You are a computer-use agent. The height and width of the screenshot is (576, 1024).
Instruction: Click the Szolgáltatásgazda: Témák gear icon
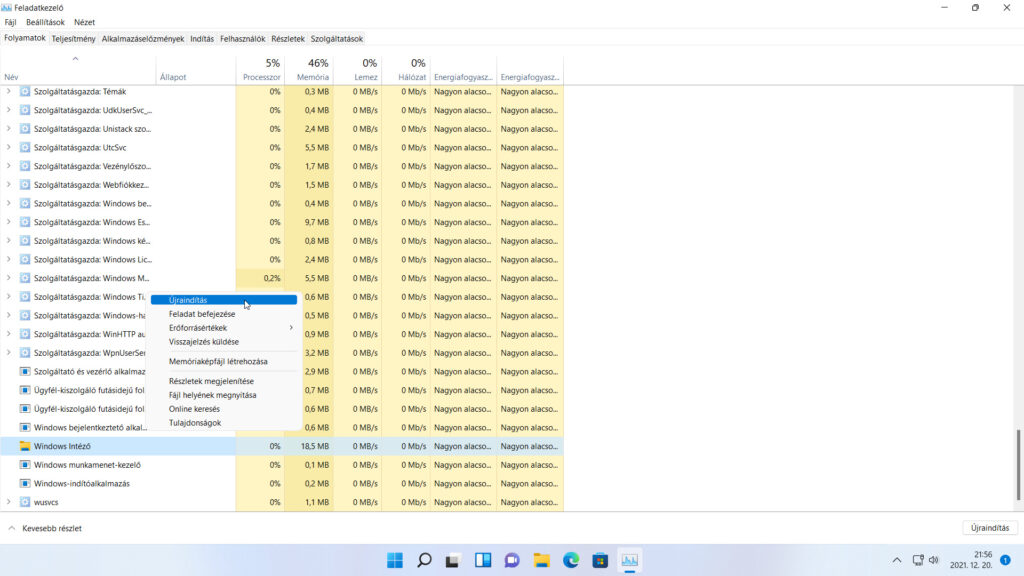(25, 91)
